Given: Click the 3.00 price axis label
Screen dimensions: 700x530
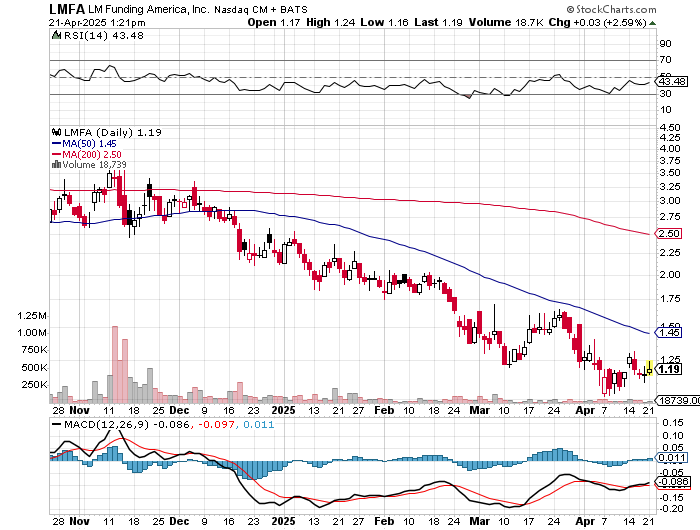Looking at the screenshot, I should tap(670, 200).
